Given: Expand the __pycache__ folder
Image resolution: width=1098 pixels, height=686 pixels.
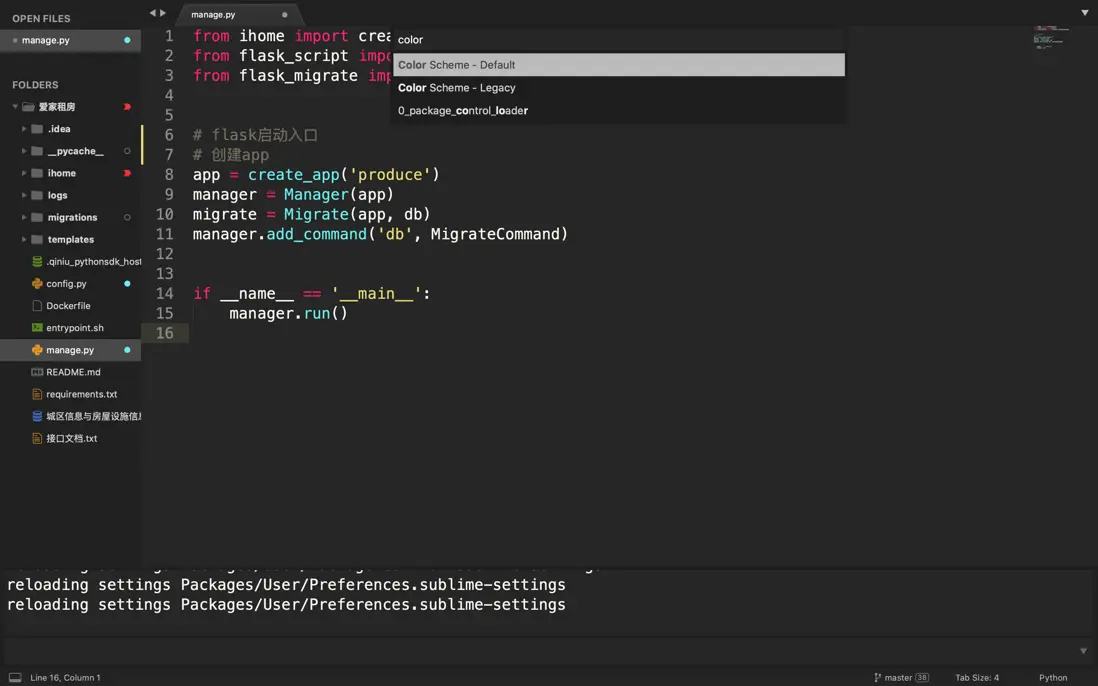Looking at the screenshot, I should tap(24, 151).
